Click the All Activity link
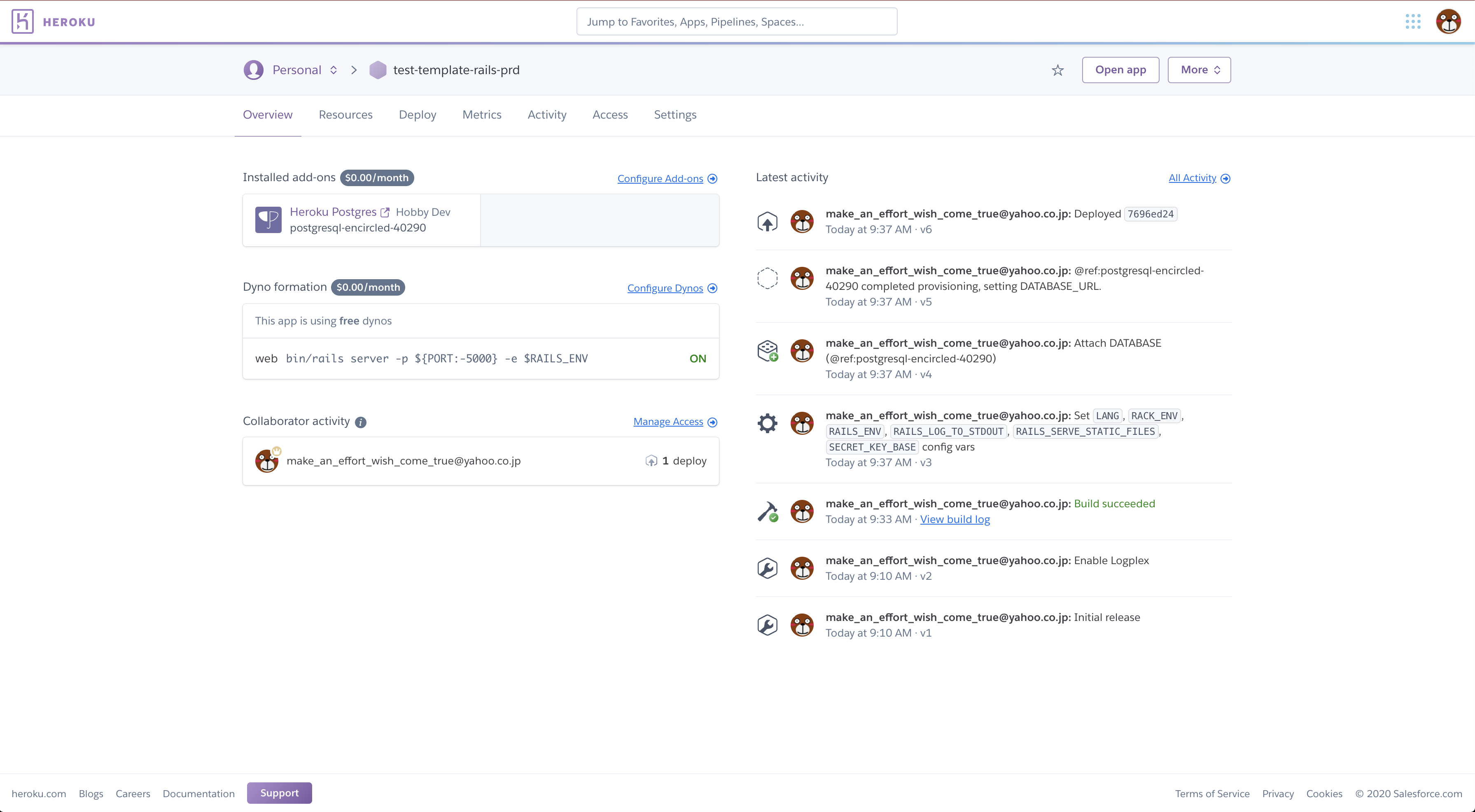The image size is (1475, 812). 1192,178
